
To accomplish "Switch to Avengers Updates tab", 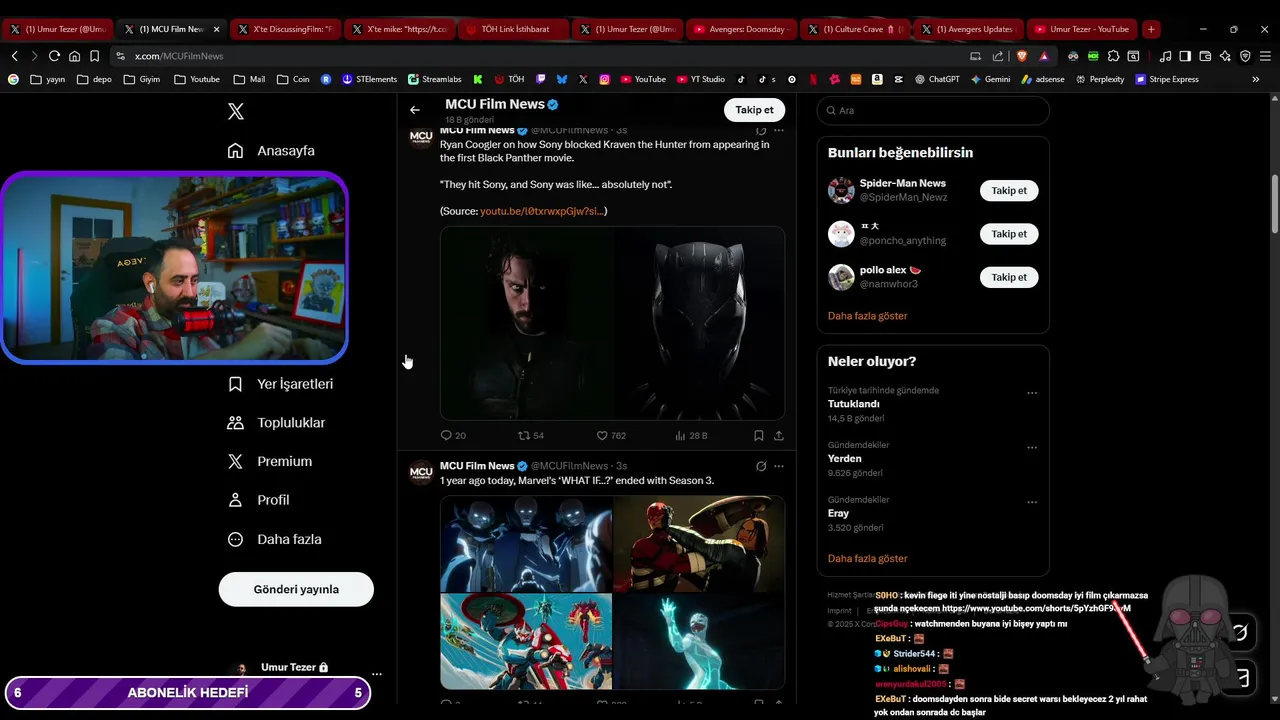I will (966, 29).
